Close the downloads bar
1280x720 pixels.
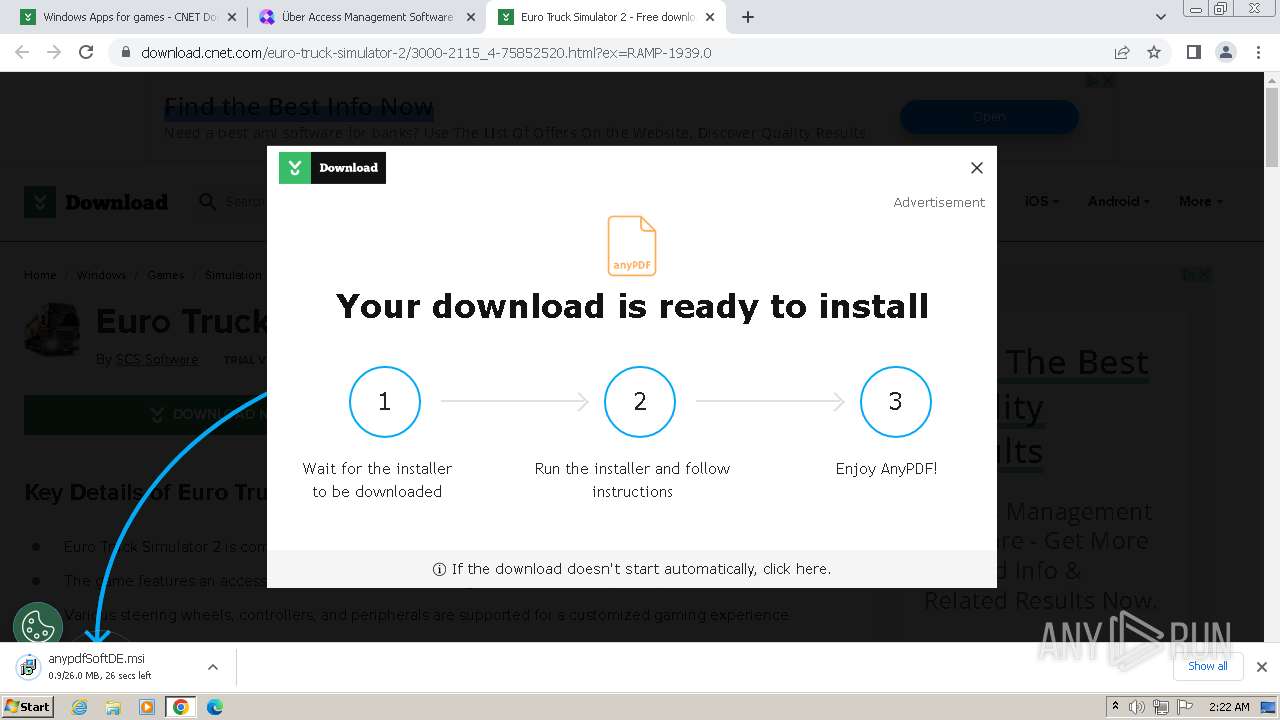coord(1261,667)
